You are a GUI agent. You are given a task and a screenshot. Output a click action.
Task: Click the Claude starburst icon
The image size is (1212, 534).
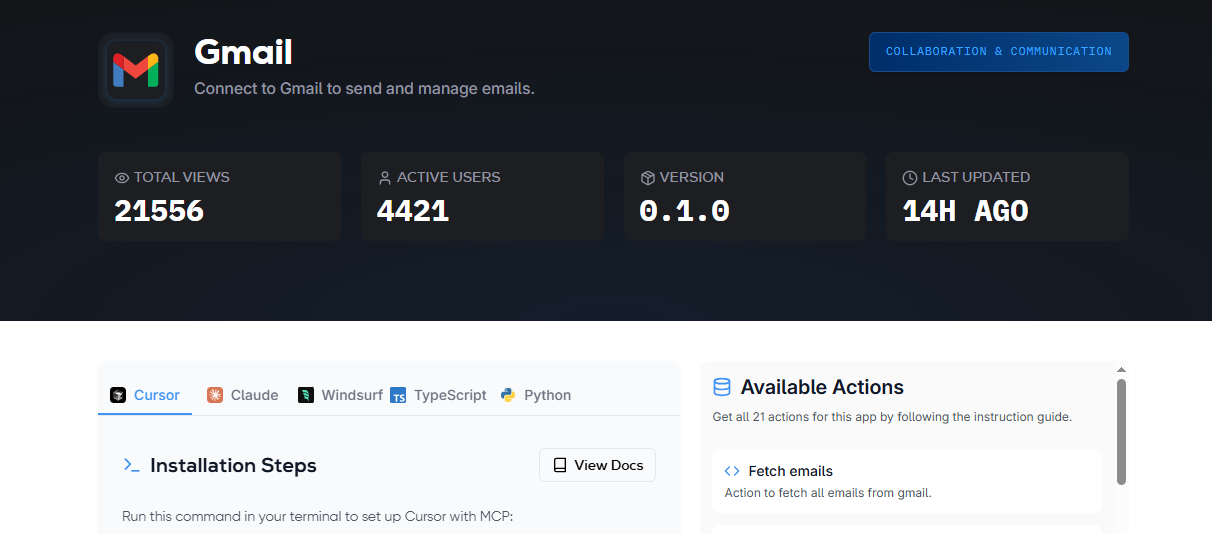coord(215,395)
